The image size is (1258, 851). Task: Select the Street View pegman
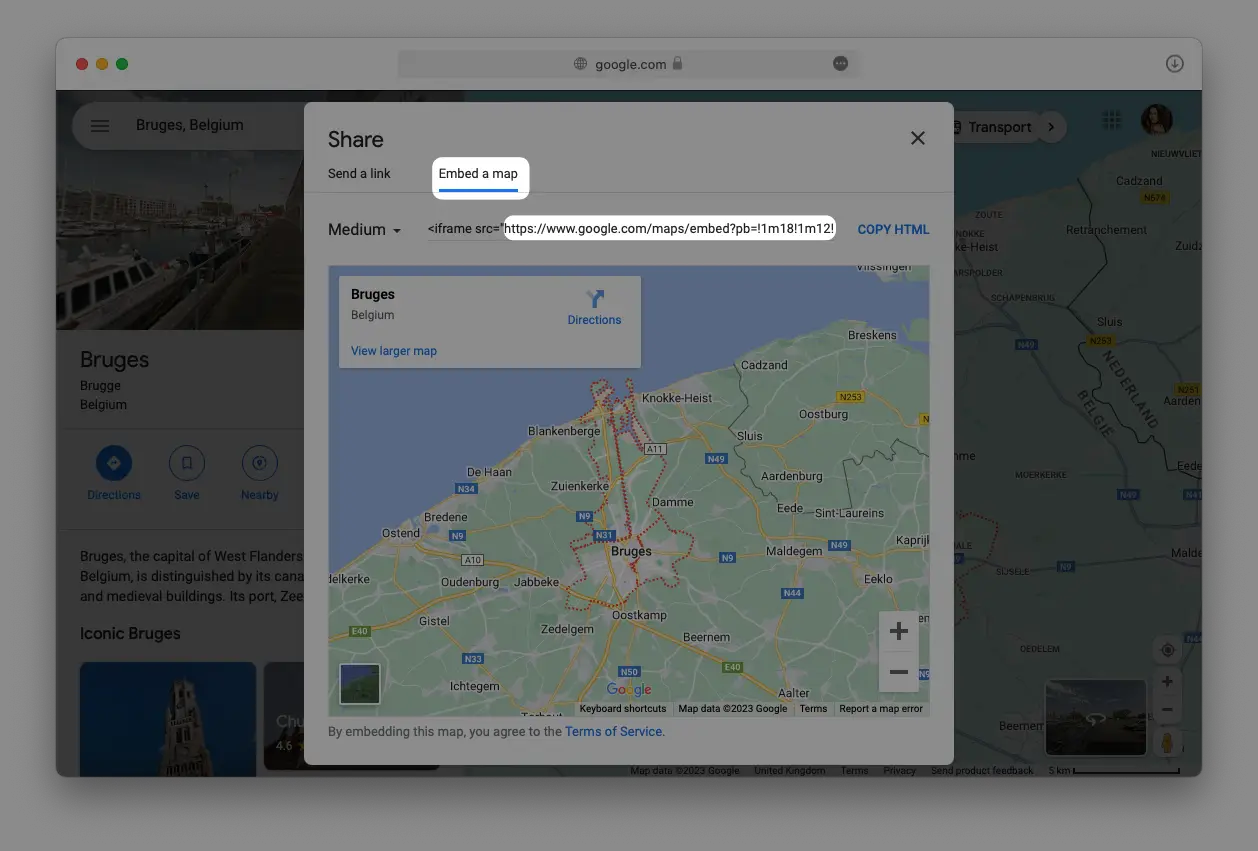pos(1166,742)
